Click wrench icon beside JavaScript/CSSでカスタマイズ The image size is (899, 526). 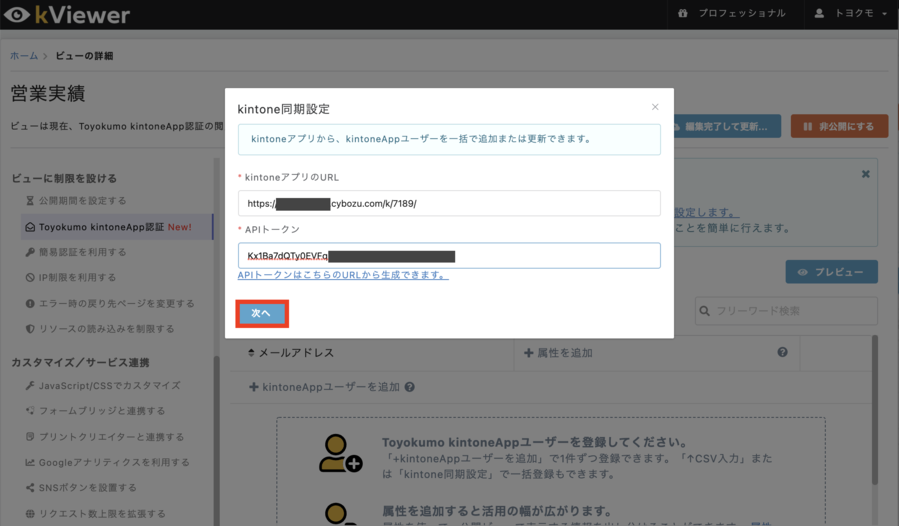click(30, 386)
